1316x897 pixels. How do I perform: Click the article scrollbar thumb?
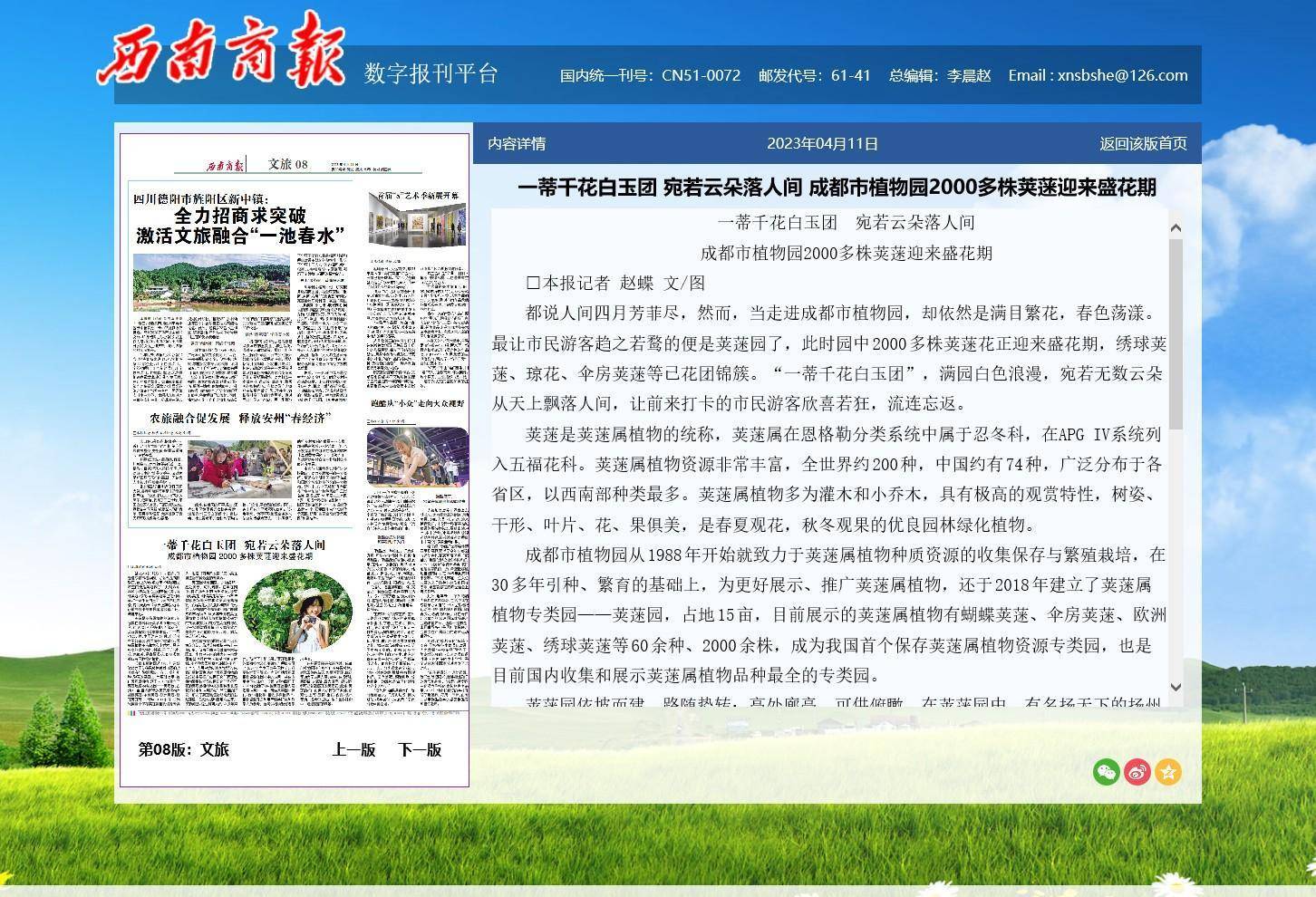coord(1176,333)
